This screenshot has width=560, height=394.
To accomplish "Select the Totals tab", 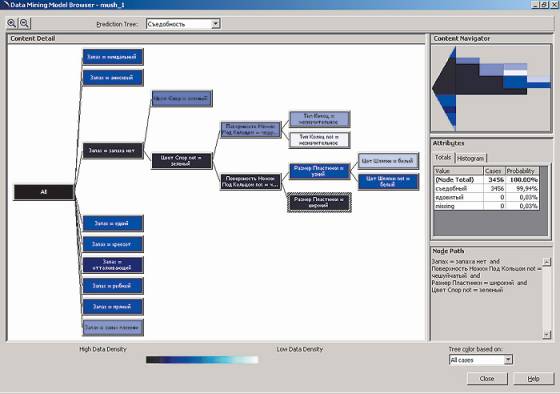I will (x=443, y=158).
